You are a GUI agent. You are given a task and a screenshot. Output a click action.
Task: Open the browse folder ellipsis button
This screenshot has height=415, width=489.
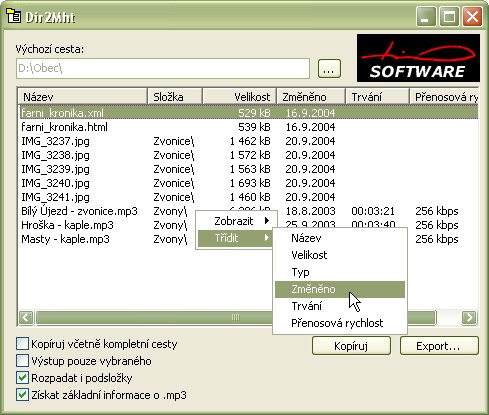(329, 69)
